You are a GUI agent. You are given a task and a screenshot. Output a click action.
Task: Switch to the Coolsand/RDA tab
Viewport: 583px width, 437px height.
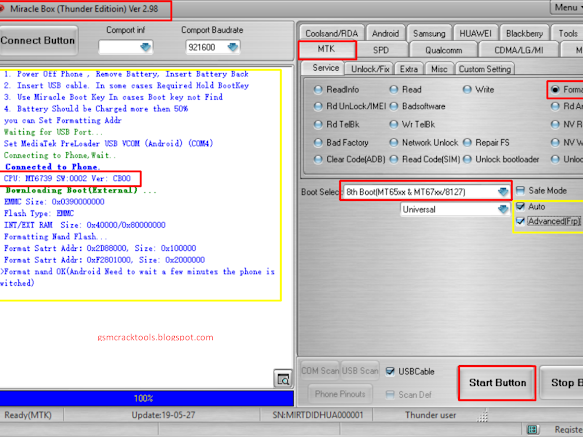point(332,33)
